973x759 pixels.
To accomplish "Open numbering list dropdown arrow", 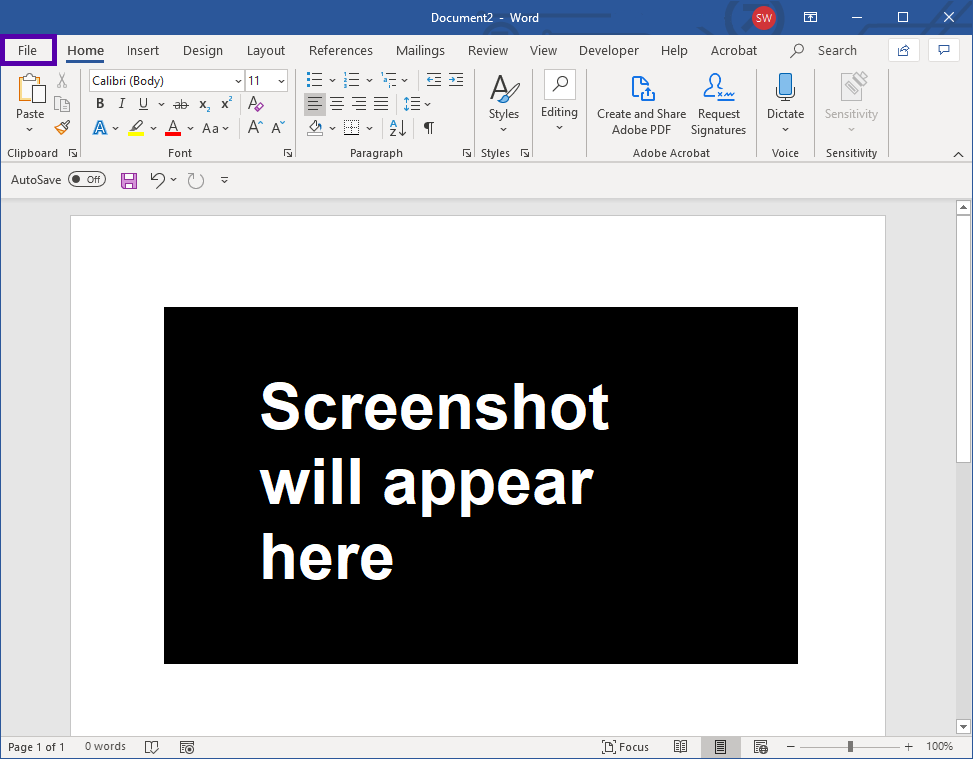I will [x=369, y=80].
